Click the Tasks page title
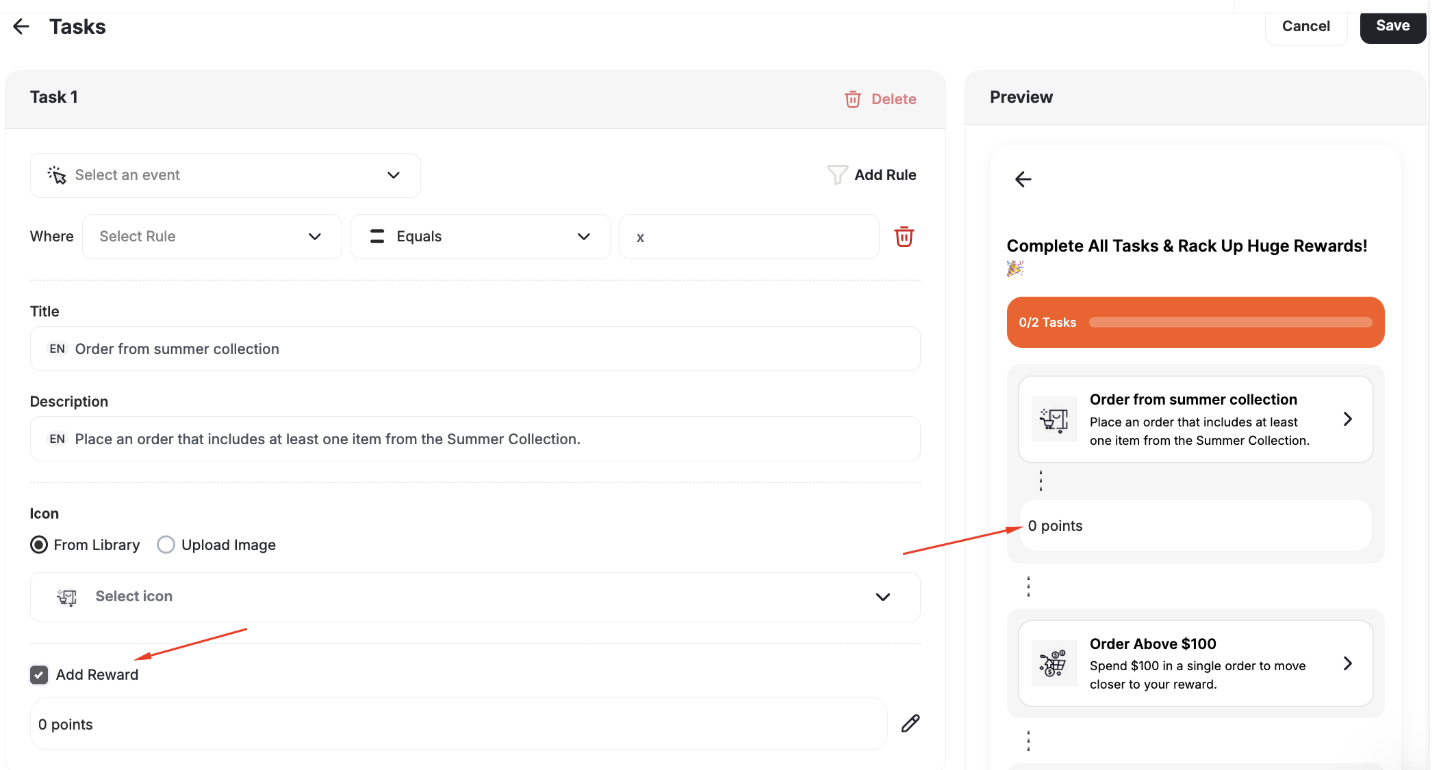The width and height of the screenshot is (1432, 770). pos(77,27)
